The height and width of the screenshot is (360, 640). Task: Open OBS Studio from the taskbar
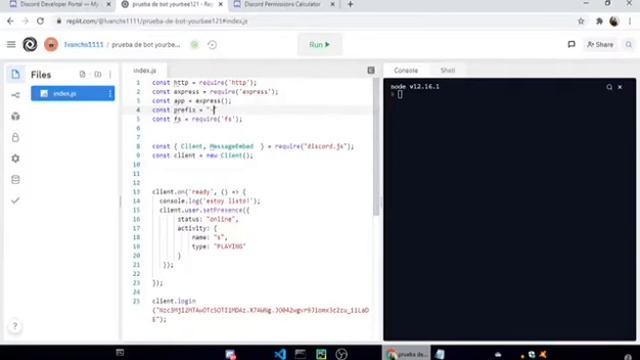341,354
